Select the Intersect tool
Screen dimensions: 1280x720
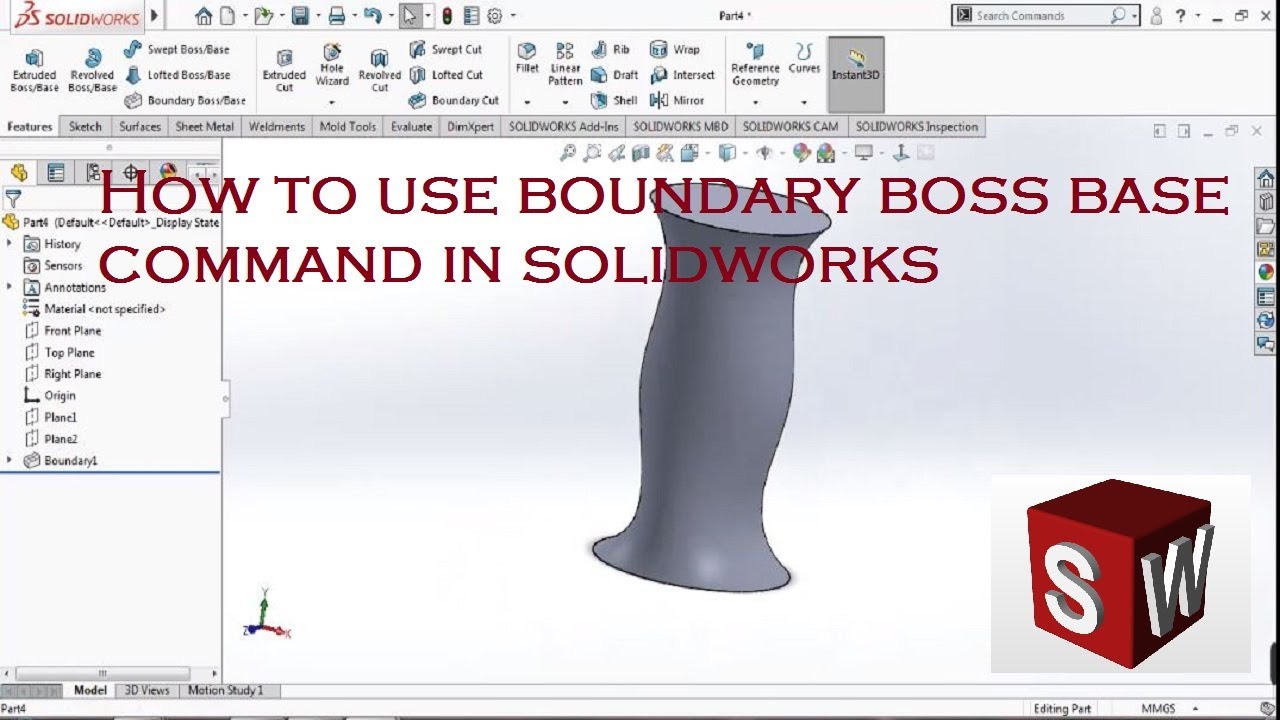pos(683,75)
